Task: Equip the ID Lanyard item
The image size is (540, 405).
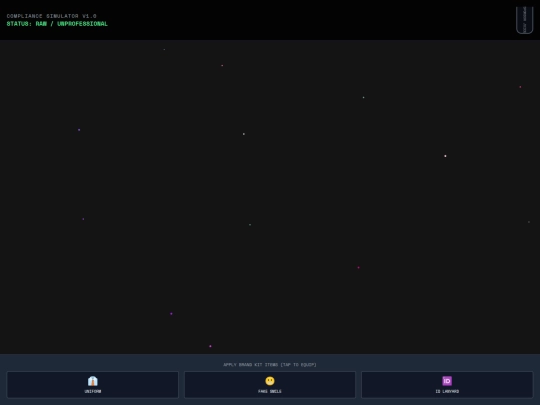Action: [447, 385]
